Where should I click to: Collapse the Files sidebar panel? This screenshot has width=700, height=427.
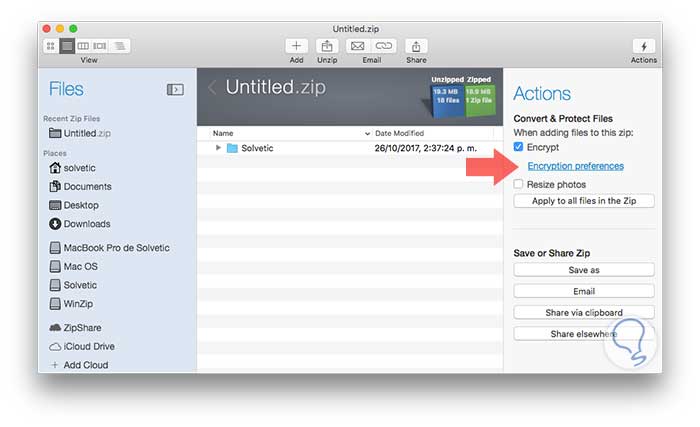[x=175, y=89]
